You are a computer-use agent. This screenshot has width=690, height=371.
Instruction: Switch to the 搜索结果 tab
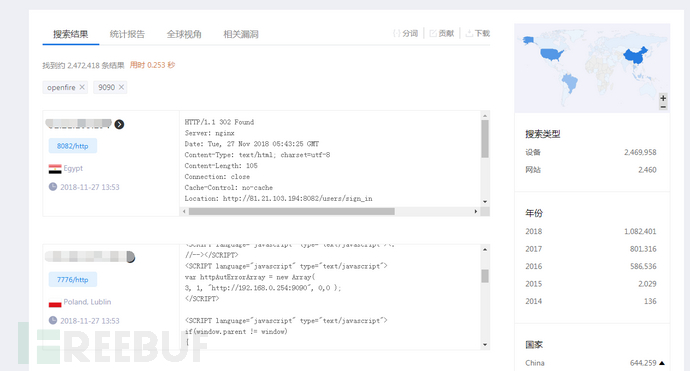pos(70,34)
